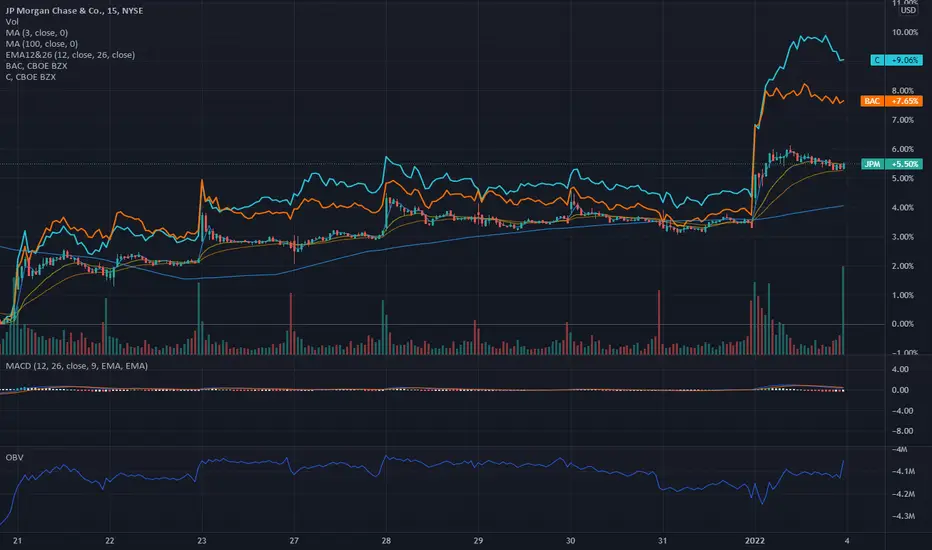Viewport: 932px width, 550px height.
Task: Select the Vol indicator label
Action: (x=12, y=21)
